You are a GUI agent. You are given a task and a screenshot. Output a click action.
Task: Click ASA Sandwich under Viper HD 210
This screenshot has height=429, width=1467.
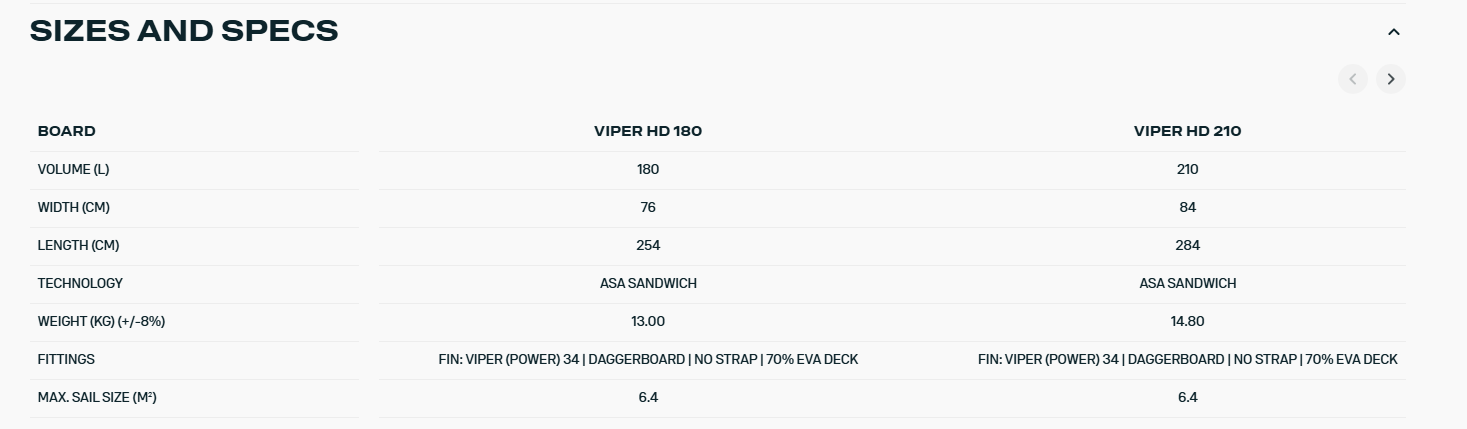pos(1187,283)
